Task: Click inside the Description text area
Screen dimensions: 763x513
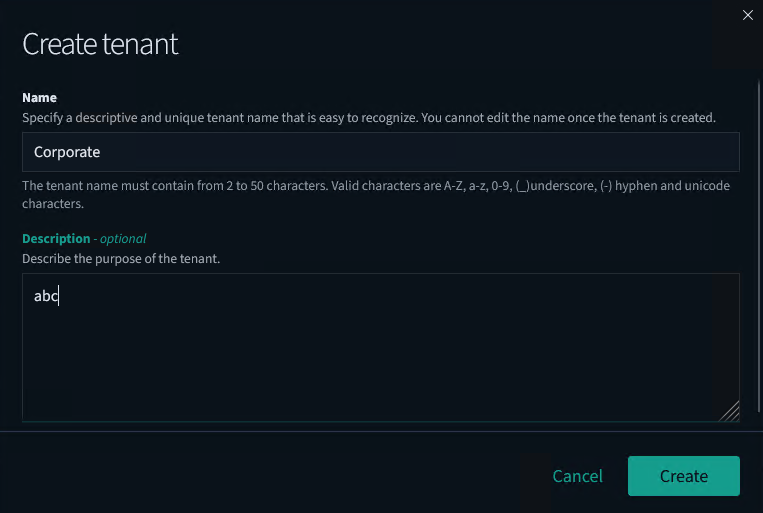Action: click(380, 350)
